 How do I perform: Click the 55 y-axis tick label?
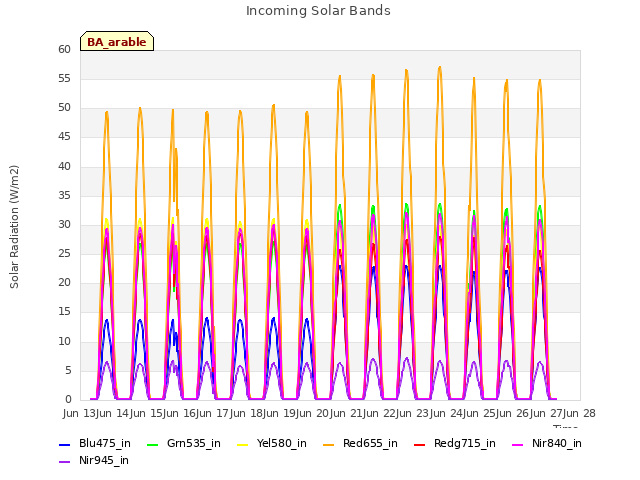click(64, 78)
